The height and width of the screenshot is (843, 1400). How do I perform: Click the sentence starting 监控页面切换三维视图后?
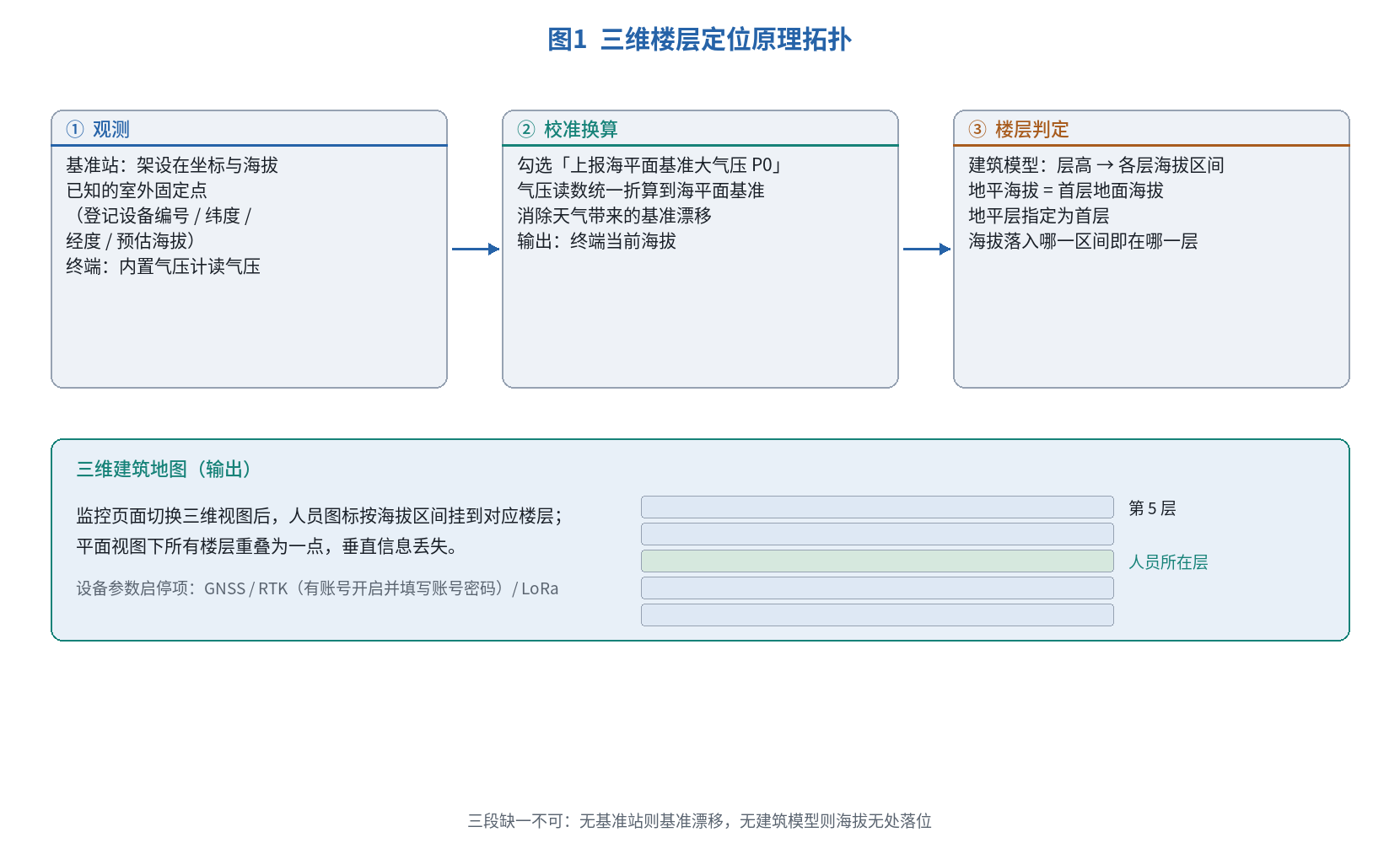tap(320, 516)
